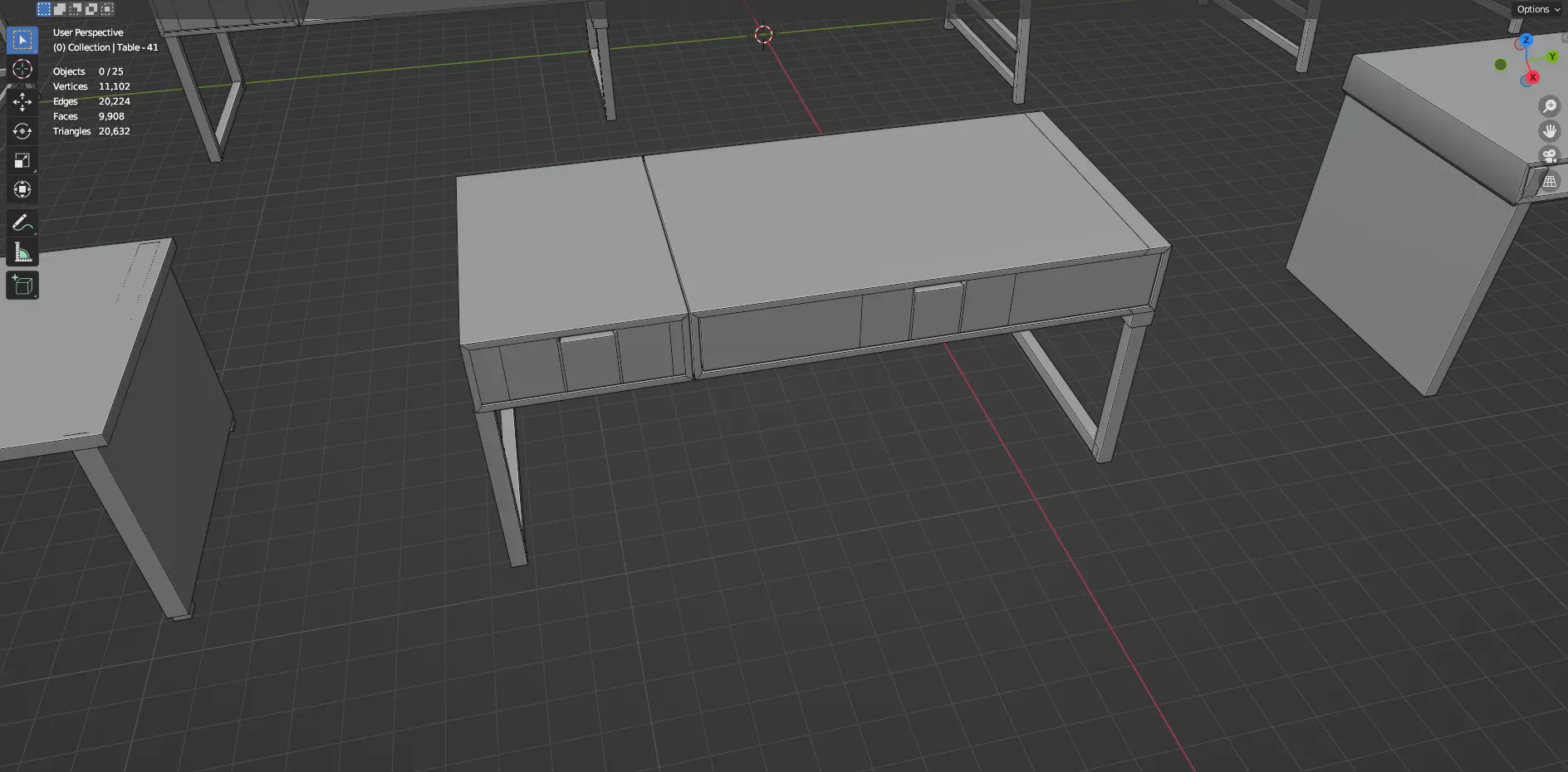This screenshot has width=1568, height=772.
Task: Click the Triangles value '20,632'
Action: coord(115,131)
